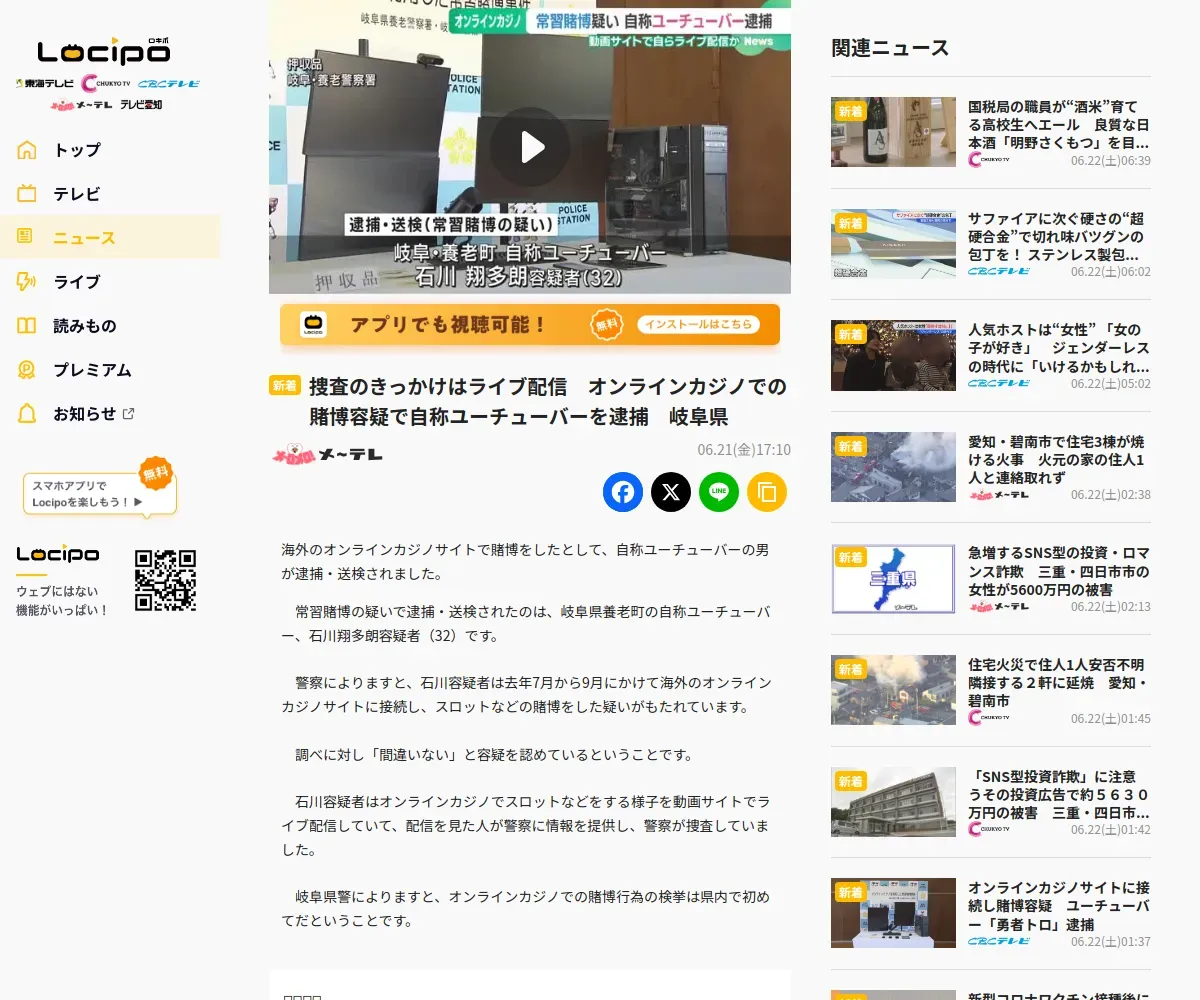Open the トップ menu item
The width and height of the screenshot is (1200, 1000).
[x=110, y=150]
